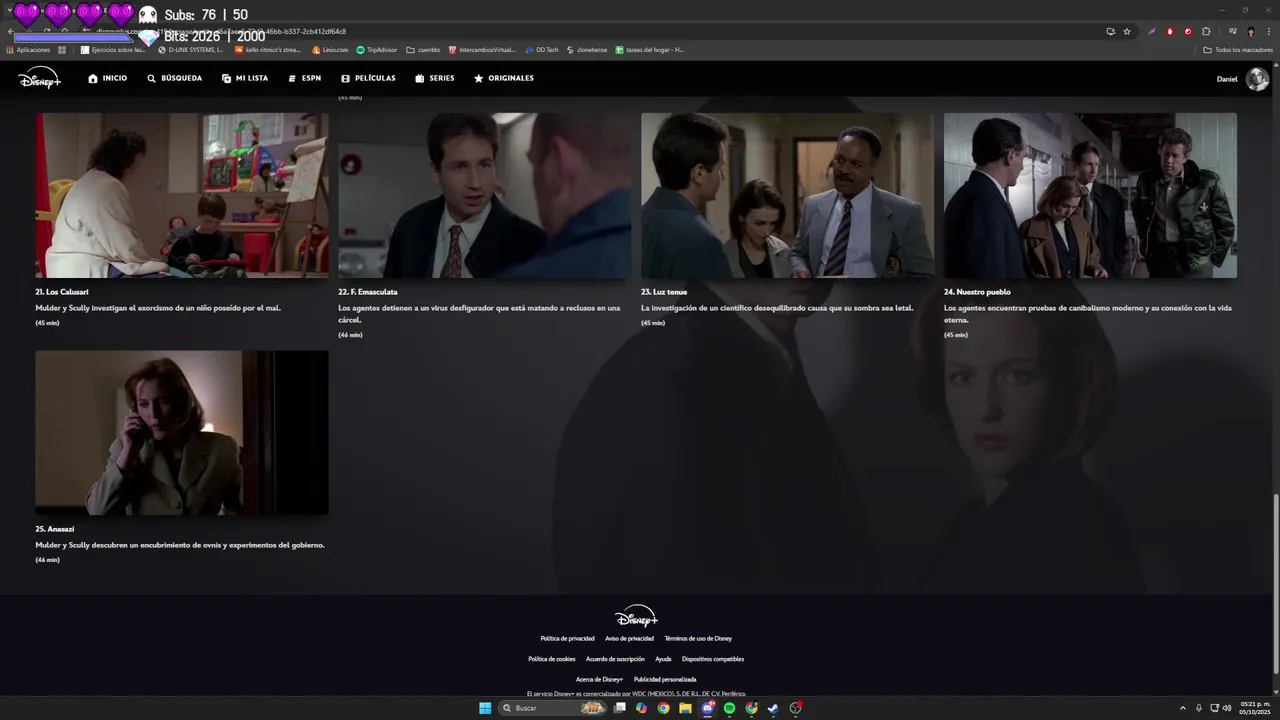Open the browser extensions puzzle icon
The width and height of the screenshot is (1280, 720).
tap(1206, 31)
